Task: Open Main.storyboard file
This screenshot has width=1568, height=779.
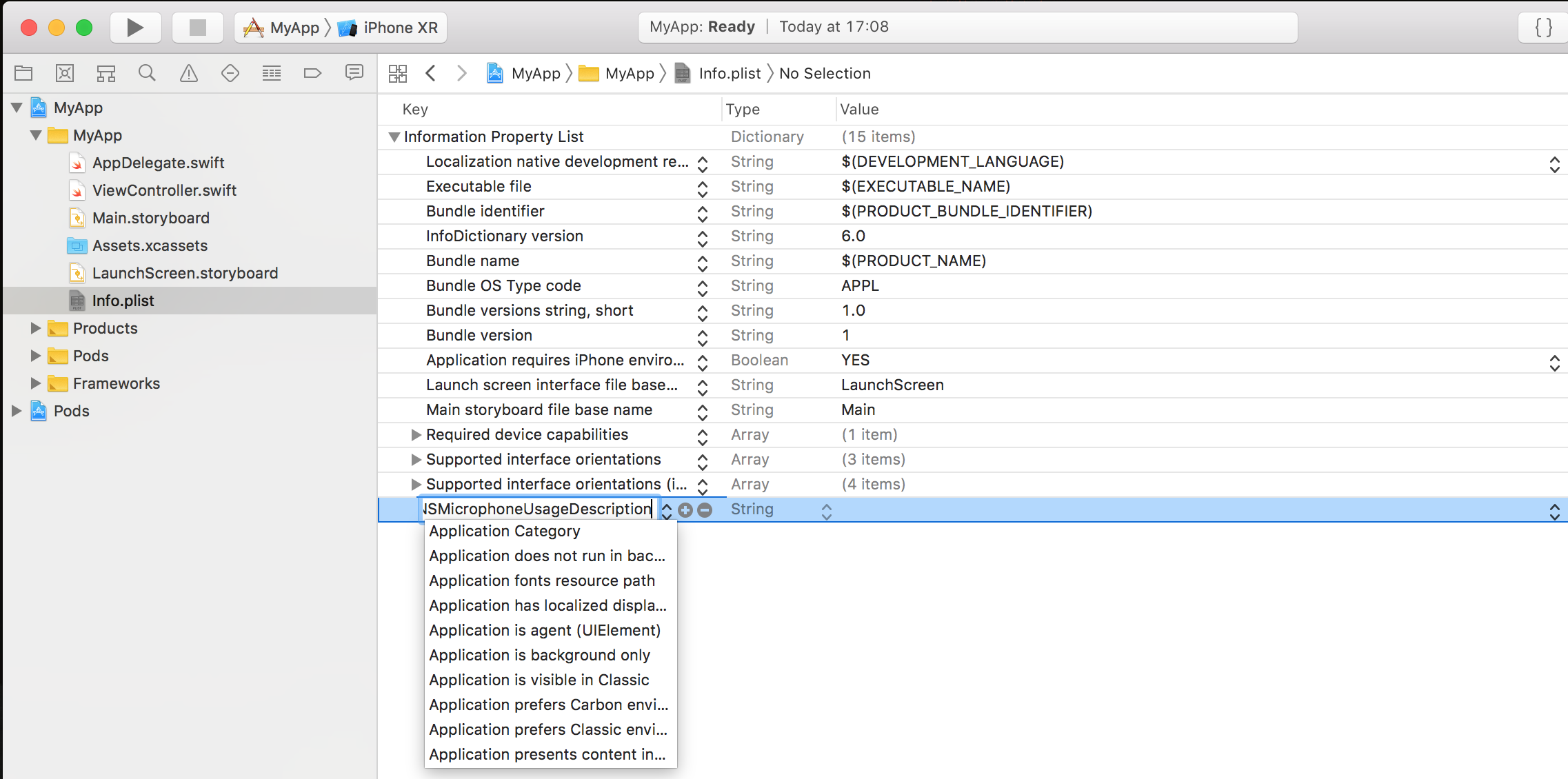Action: [150, 218]
